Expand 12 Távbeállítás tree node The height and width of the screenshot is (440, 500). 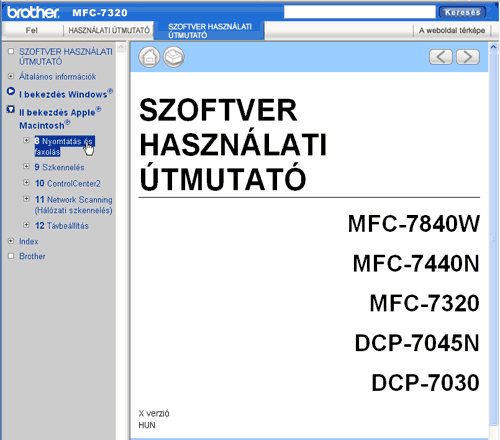[26, 225]
